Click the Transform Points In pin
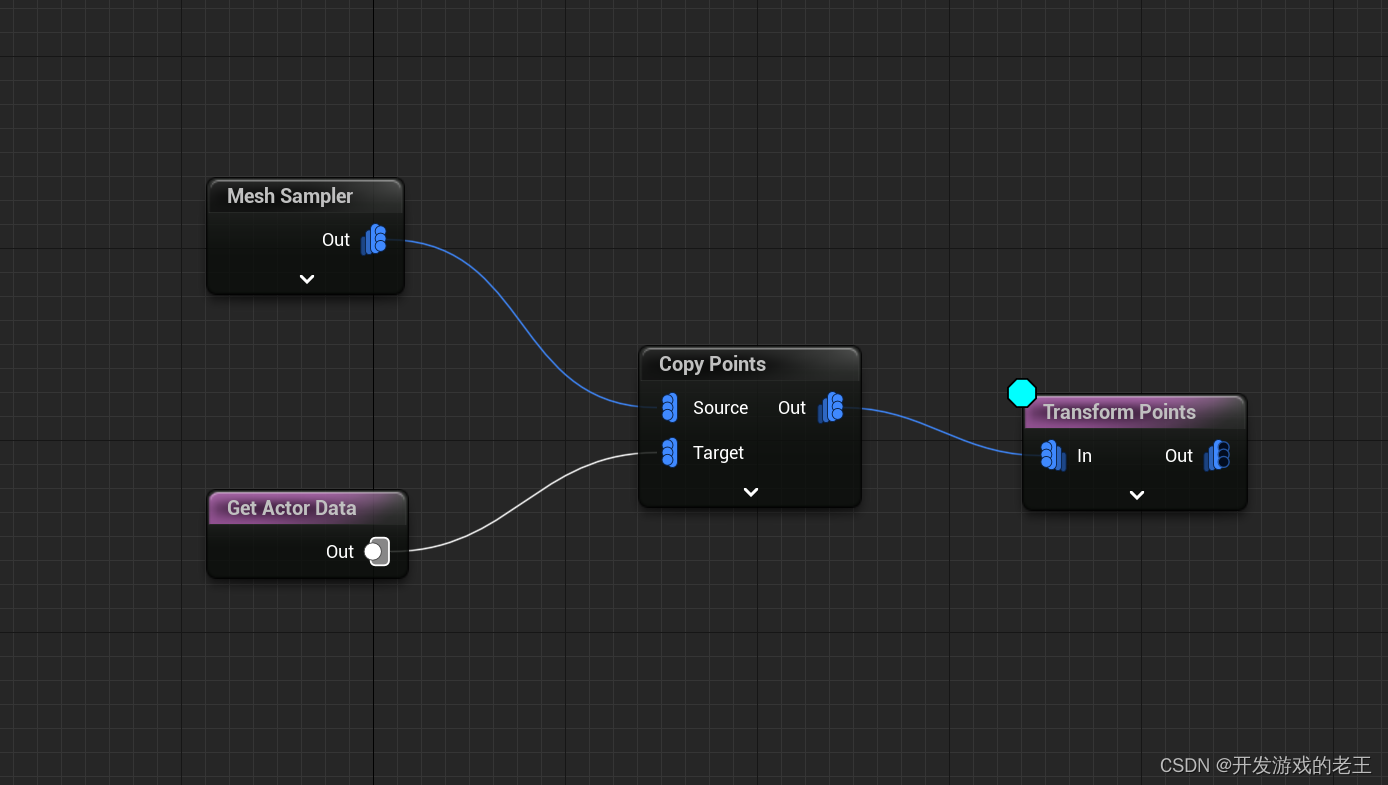 pyautogui.click(x=1052, y=456)
